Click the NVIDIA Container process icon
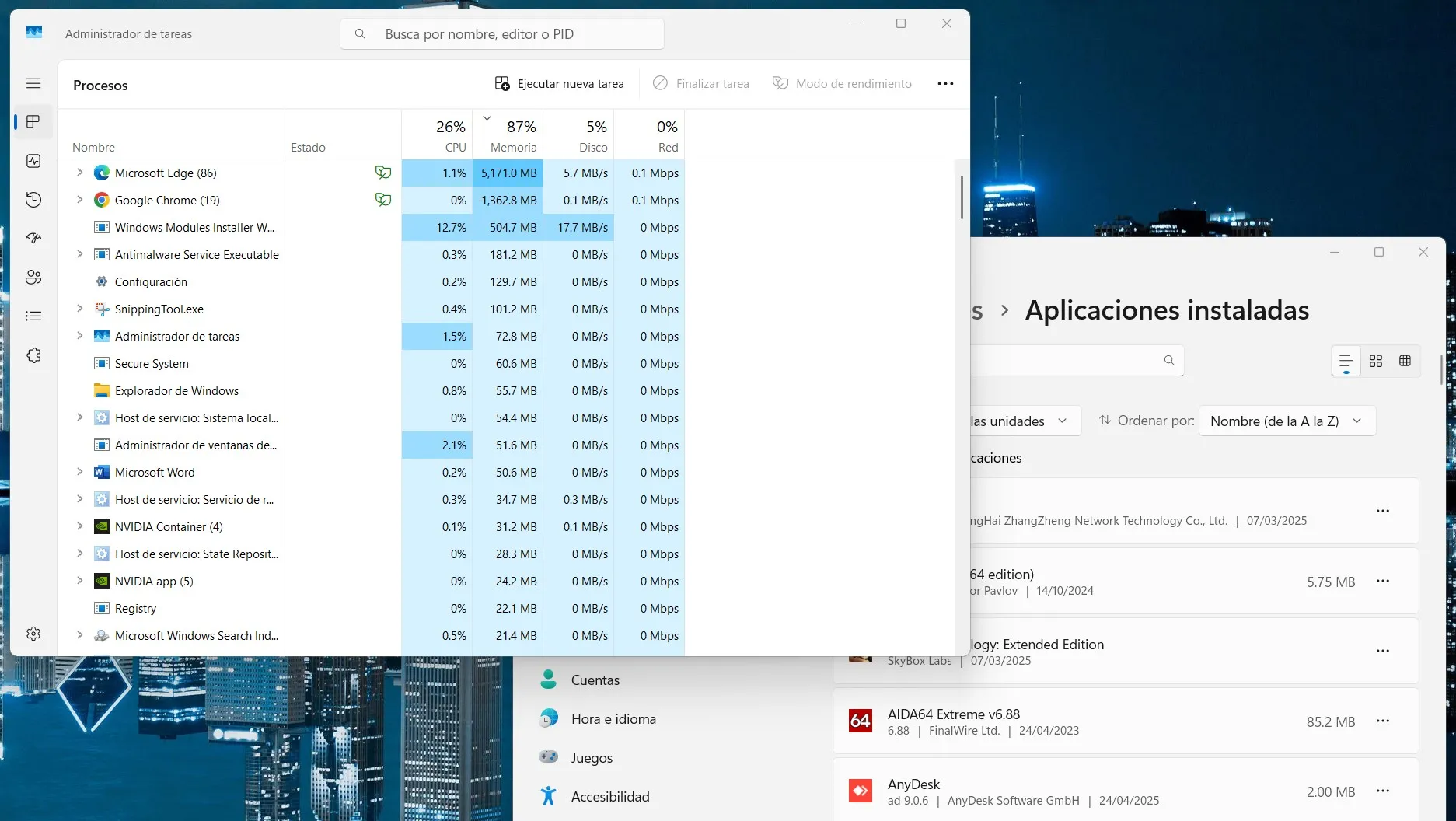Screen dimensions: 1456x821 (101, 526)
